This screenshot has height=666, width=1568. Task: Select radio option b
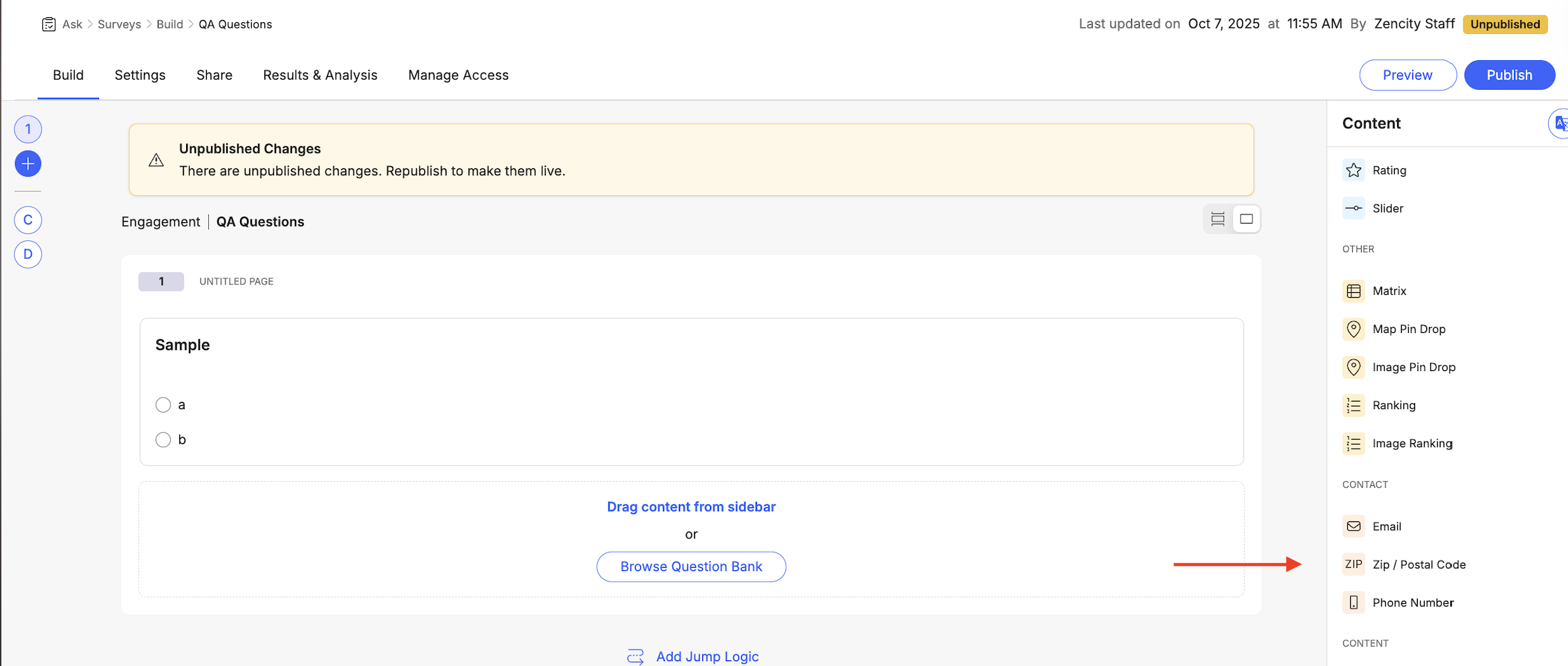tap(163, 440)
